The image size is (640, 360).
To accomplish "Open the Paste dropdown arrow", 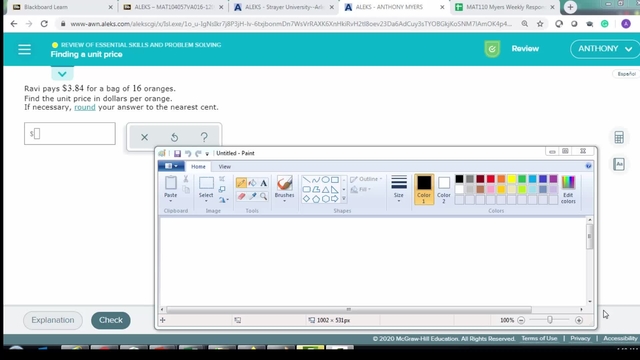I will tap(171, 201).
